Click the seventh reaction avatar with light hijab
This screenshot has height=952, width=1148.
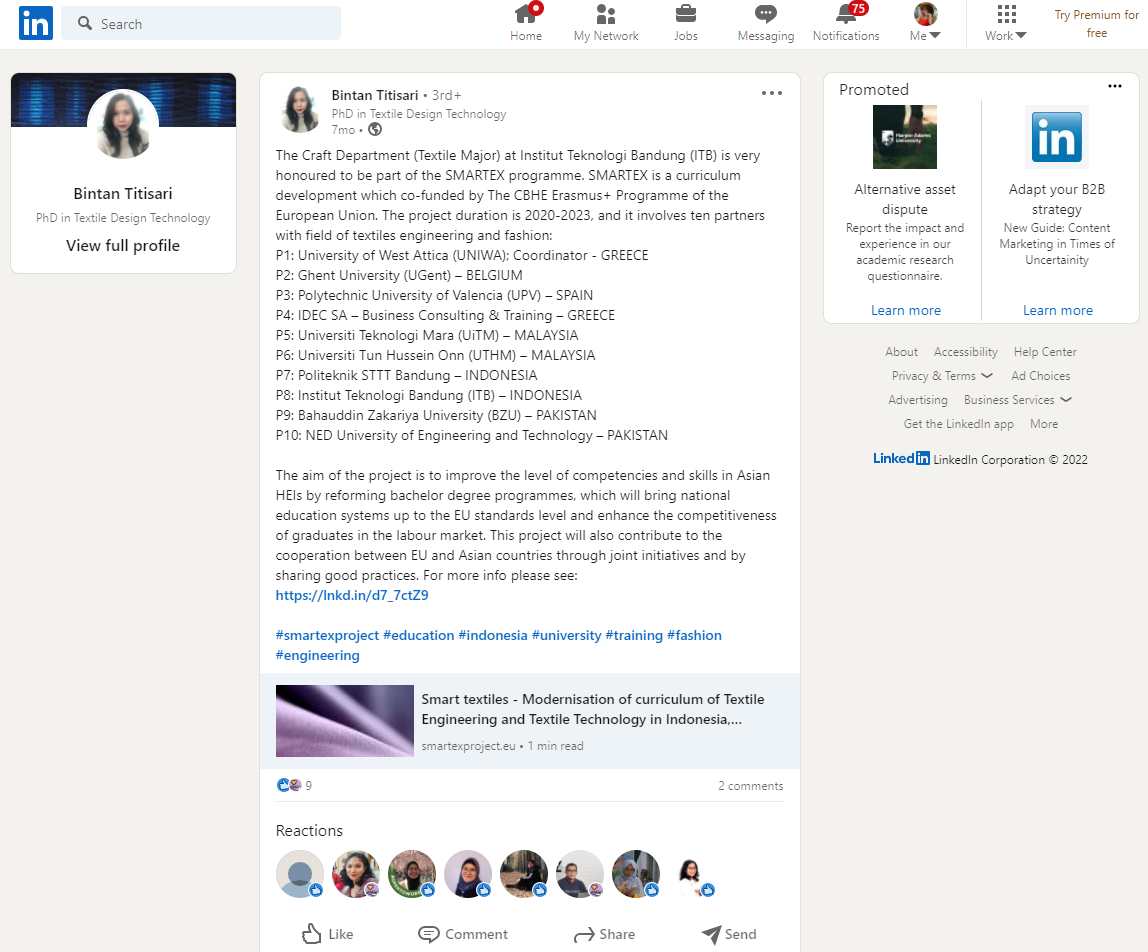click(636, 874)
